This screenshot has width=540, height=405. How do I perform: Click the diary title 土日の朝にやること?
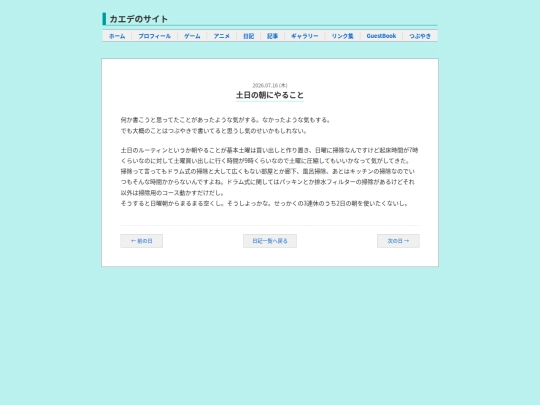point(270,95)
